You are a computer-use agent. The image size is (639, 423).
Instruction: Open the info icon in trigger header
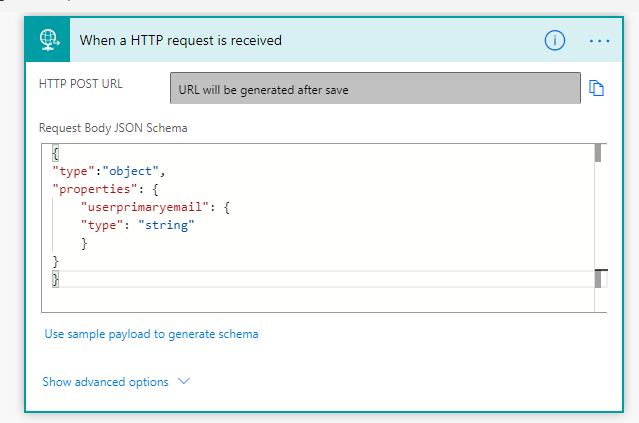(x=554, y=40)
